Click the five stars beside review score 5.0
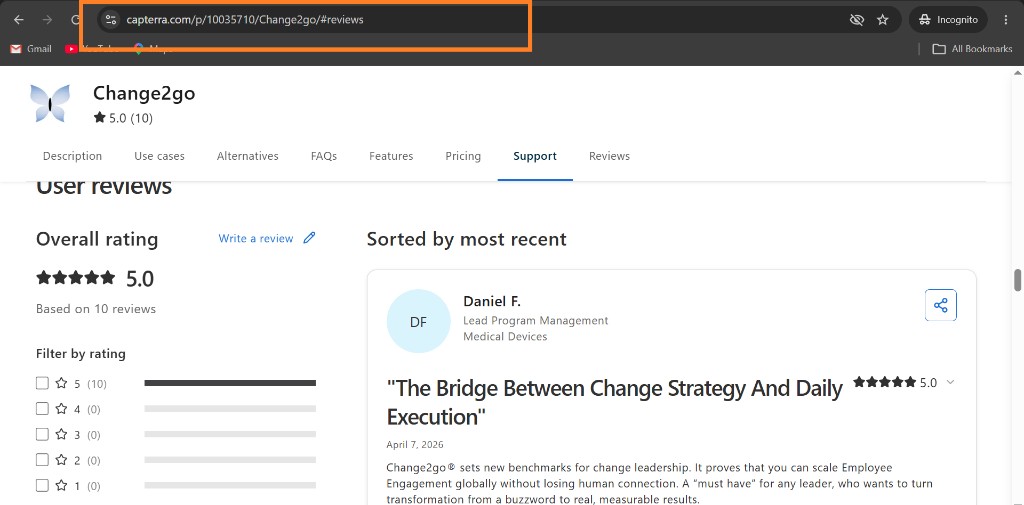Image resolution: width=1024 pixels, height=505 pixels. pyautogui.click(x=884, y=382)
